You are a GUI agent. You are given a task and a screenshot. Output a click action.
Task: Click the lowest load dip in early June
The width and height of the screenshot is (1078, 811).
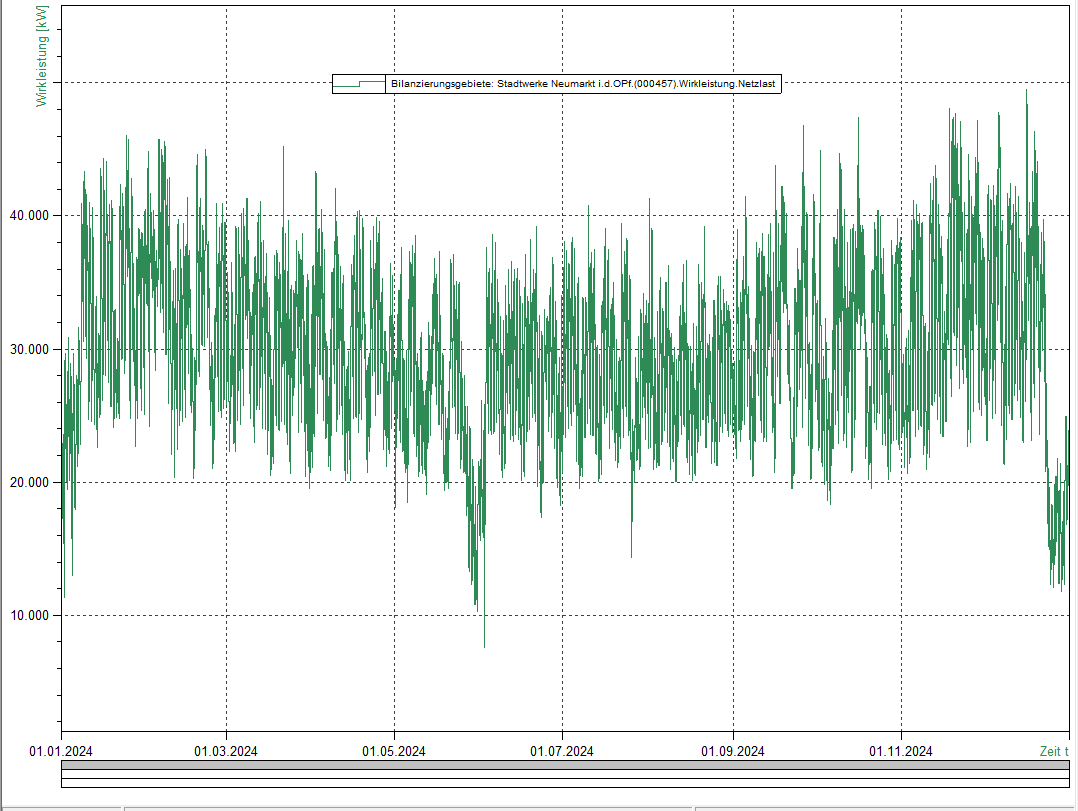click(x=485, y=644)
